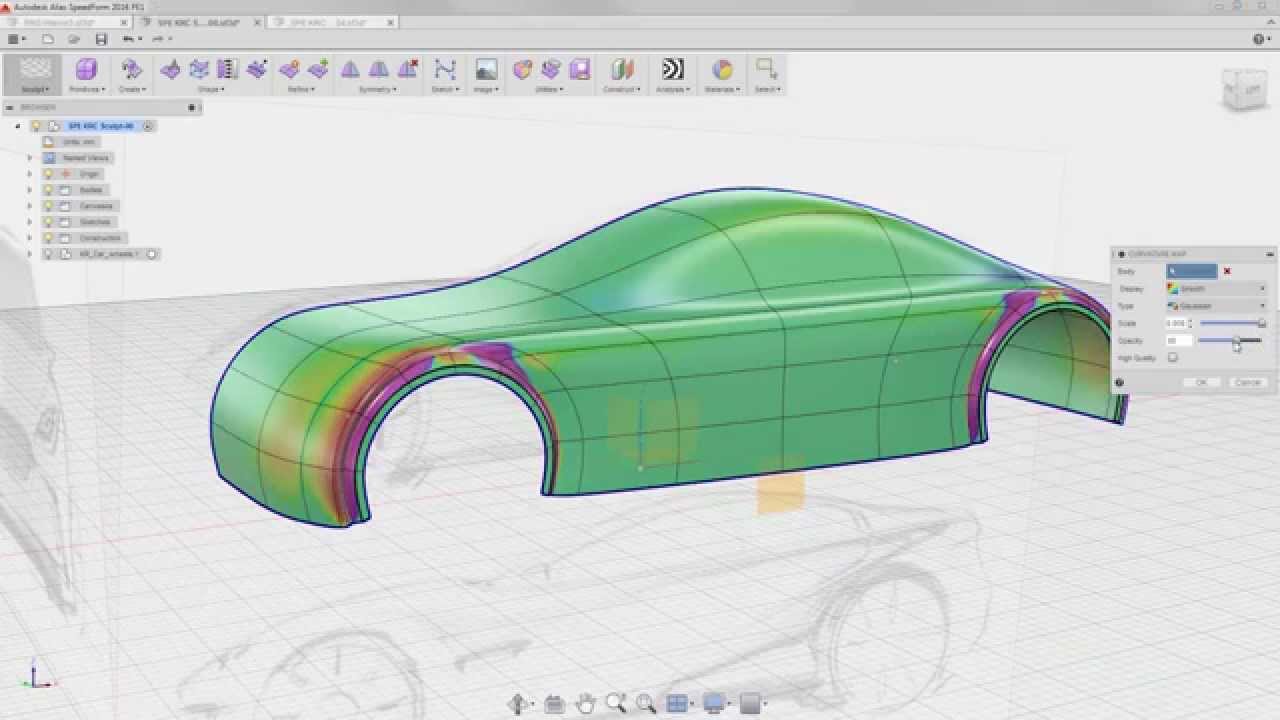1280x720 pixels.
Task: Click the Opacity value field
Action: pos(1179,341)
